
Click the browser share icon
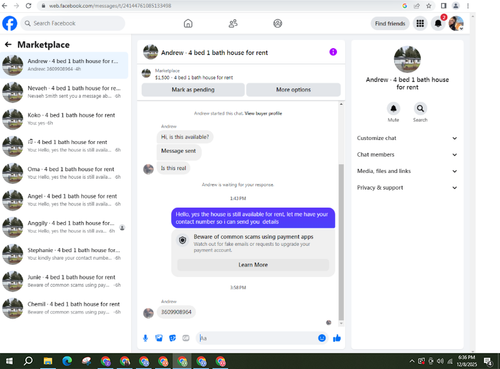point(417,6)
